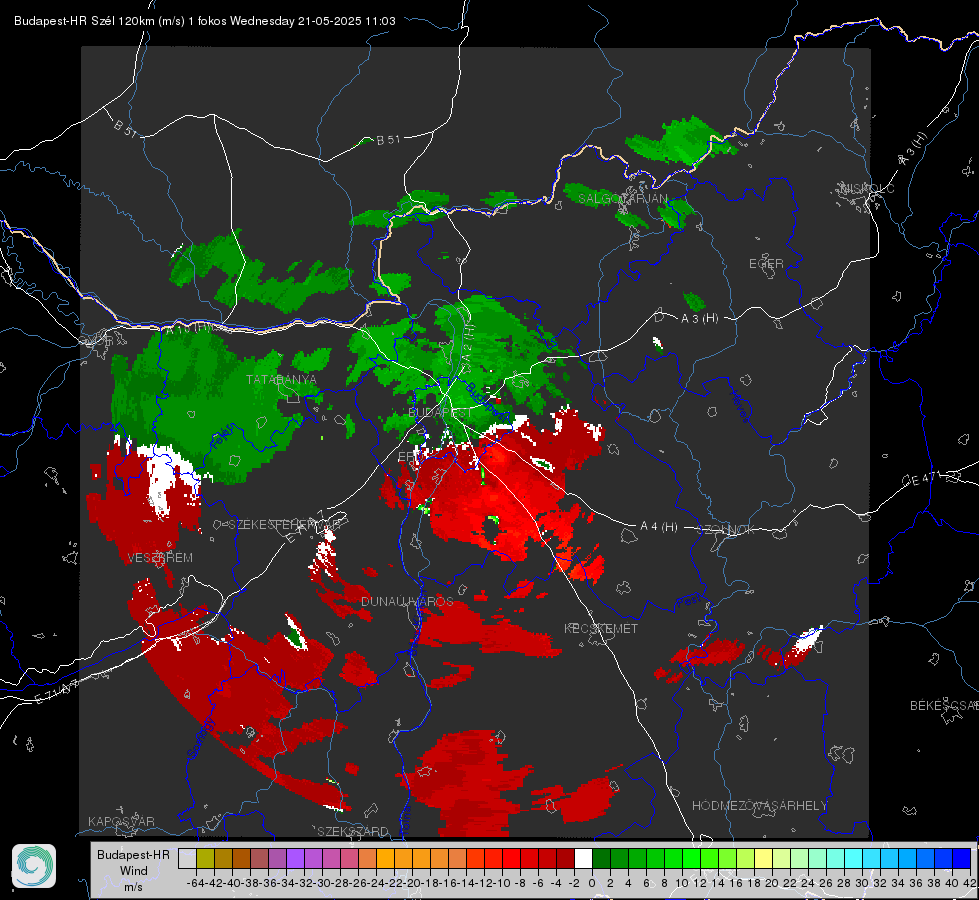The image size is (979, 900).
Task: Click the legend value label '42'
Action: tap(970, 883)
